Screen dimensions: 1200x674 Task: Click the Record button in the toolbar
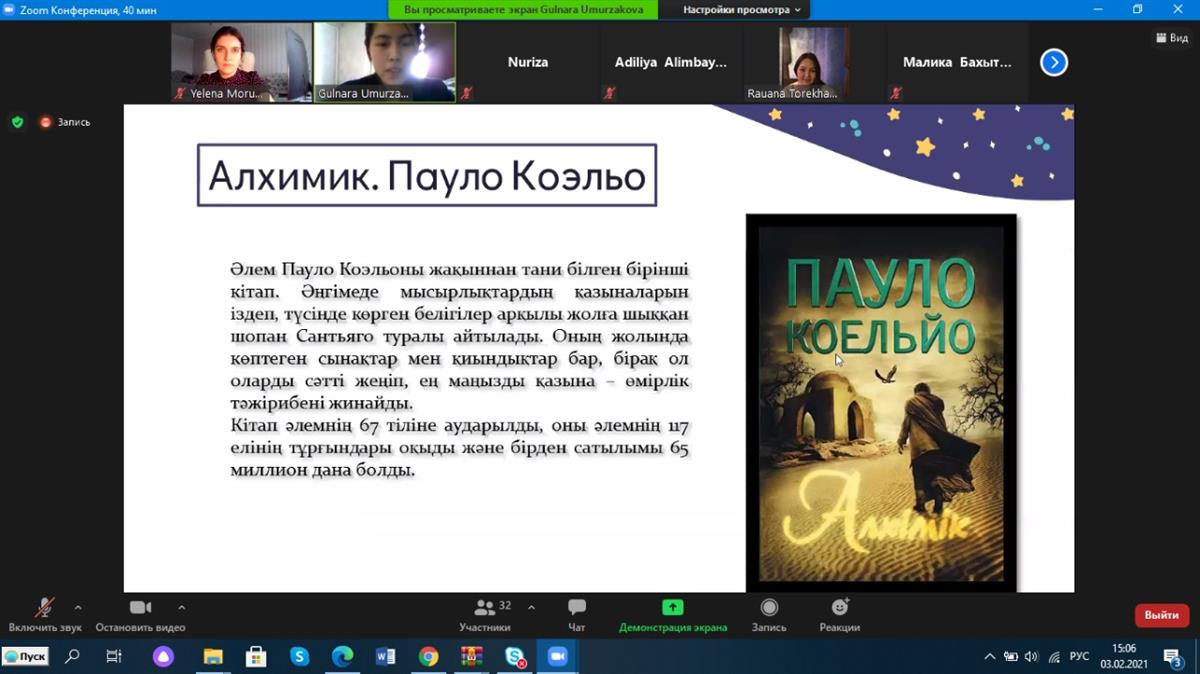point(768,608)
